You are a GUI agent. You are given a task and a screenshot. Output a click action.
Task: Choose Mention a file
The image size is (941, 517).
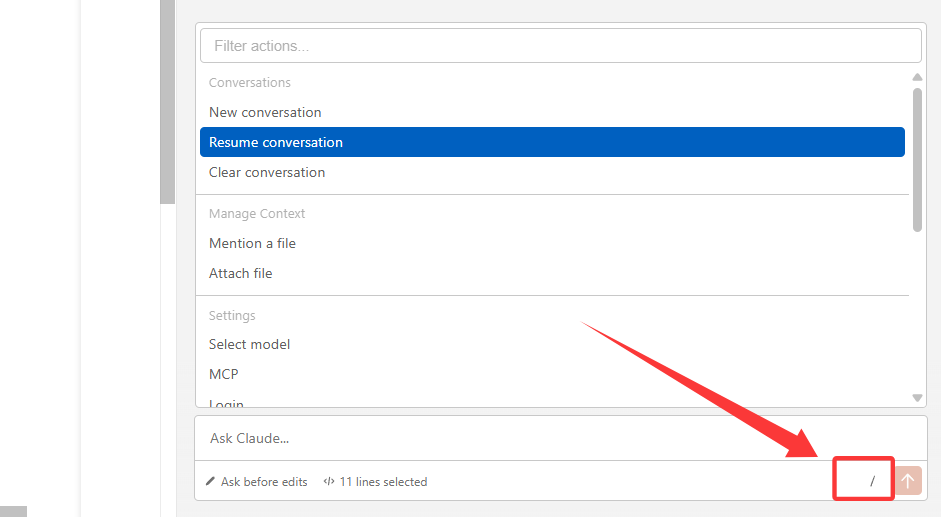[252, 243]
